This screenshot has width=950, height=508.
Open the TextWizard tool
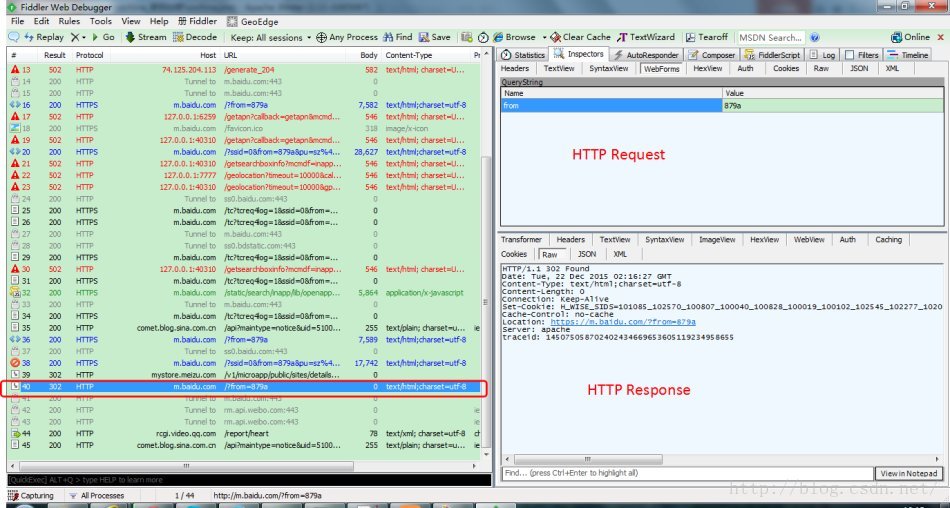(646, 37)
